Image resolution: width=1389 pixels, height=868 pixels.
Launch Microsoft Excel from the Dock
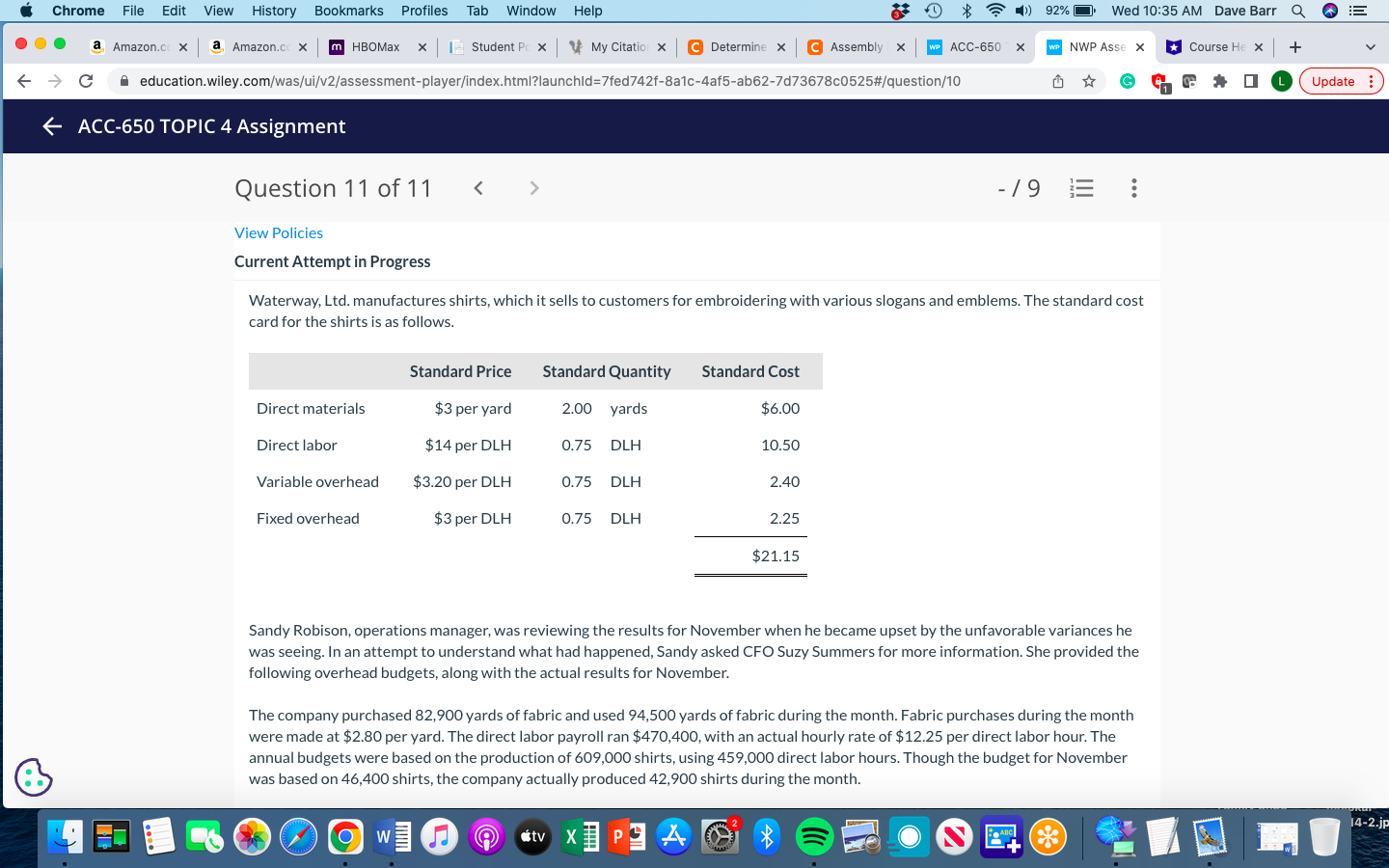click(x=580, y=835)
